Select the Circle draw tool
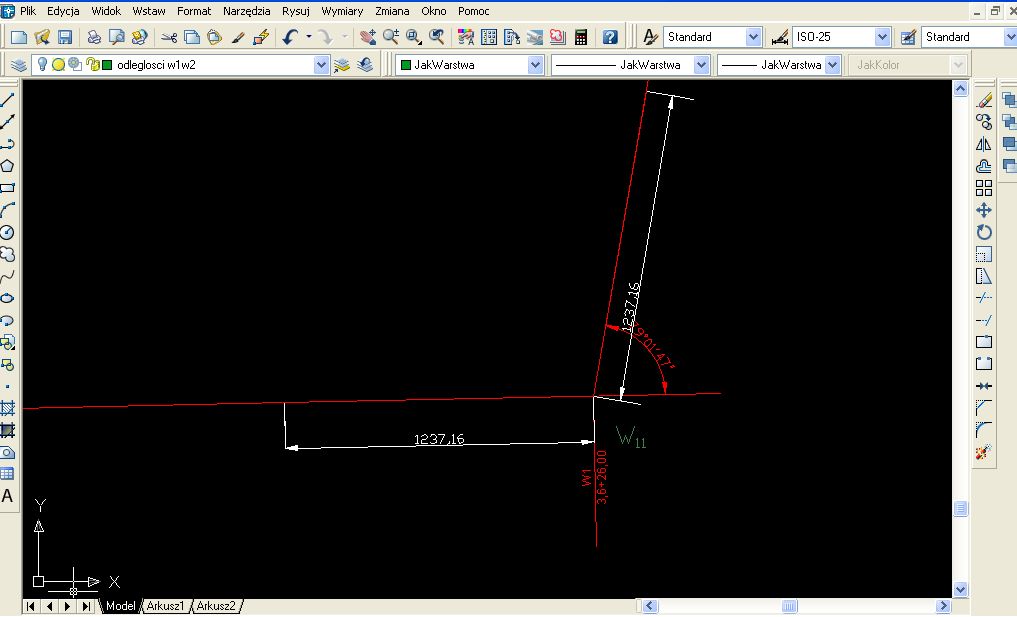 [x=7, y=232]
